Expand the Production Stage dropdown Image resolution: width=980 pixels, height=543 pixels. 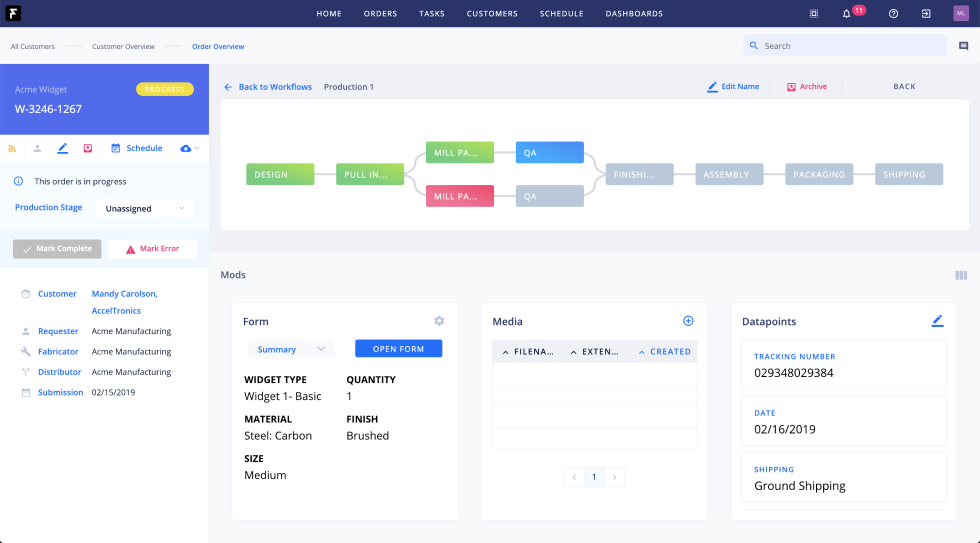(x=144, y=208)
